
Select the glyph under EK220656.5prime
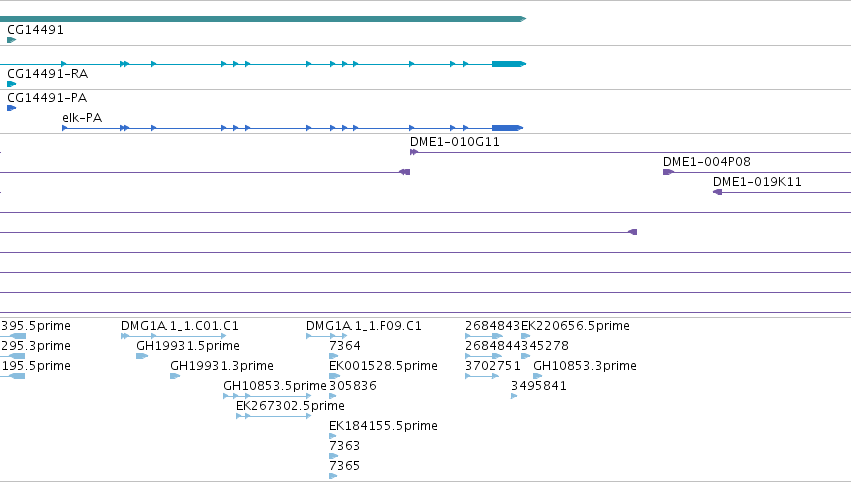[525, 336]
